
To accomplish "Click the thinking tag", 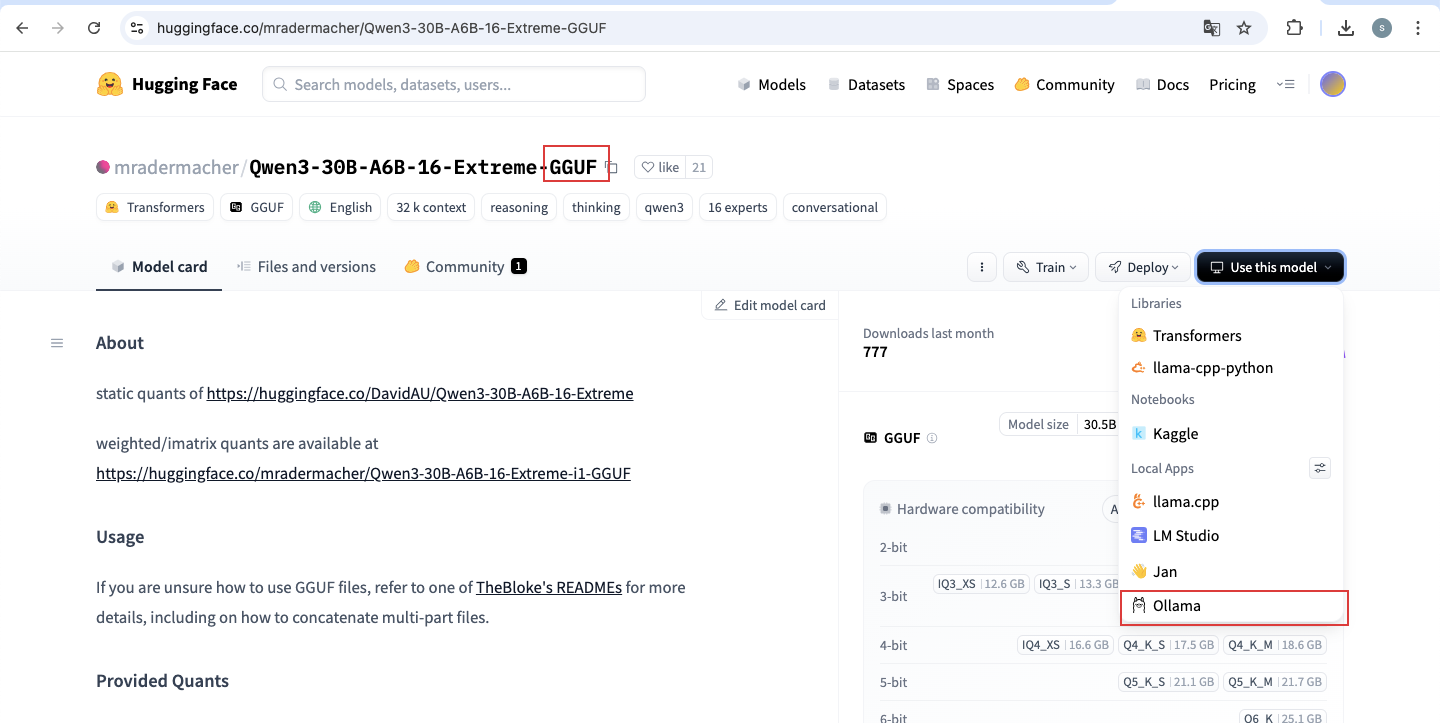I will point(596,207).
